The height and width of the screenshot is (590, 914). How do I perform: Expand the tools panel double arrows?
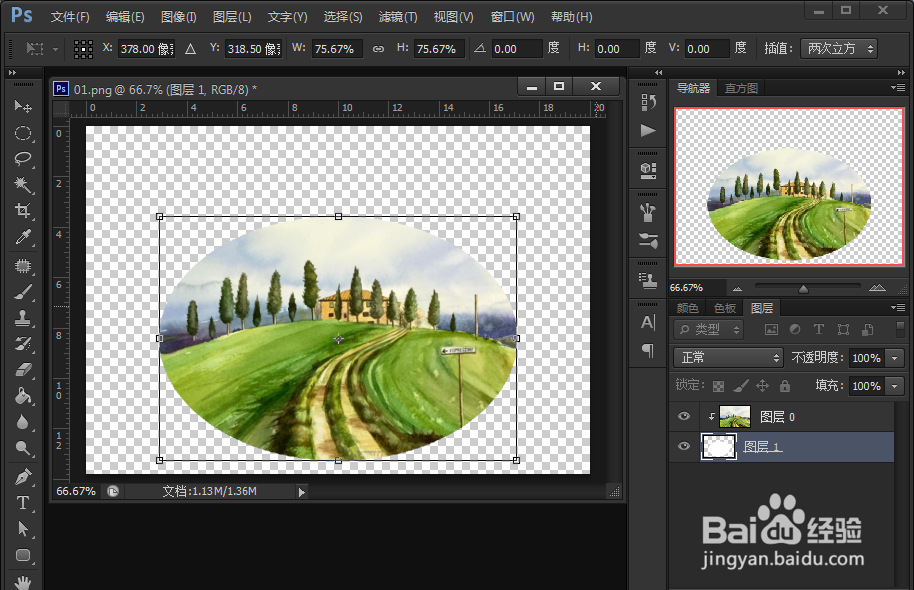point(12,73)
